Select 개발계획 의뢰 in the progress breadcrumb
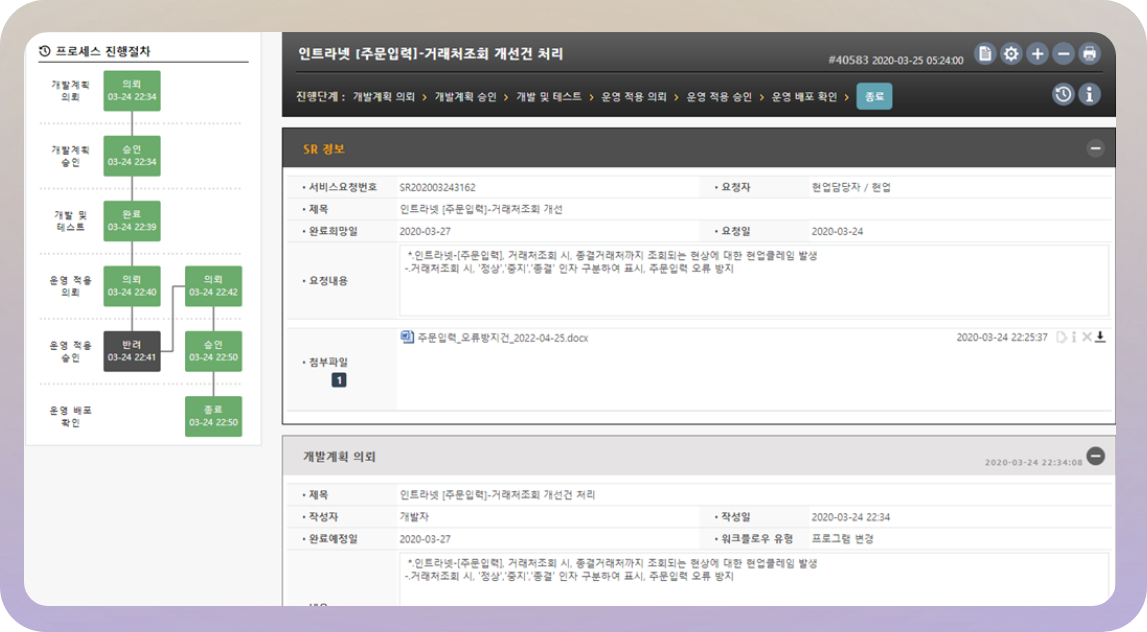The width and height of the screenshot is (1147, 632). tap(383, 97)
